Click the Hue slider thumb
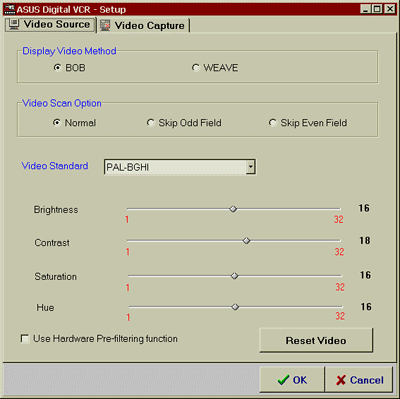The height and width of the screenshot is (399, 400). pyautogui.click(x=235, y=307)
